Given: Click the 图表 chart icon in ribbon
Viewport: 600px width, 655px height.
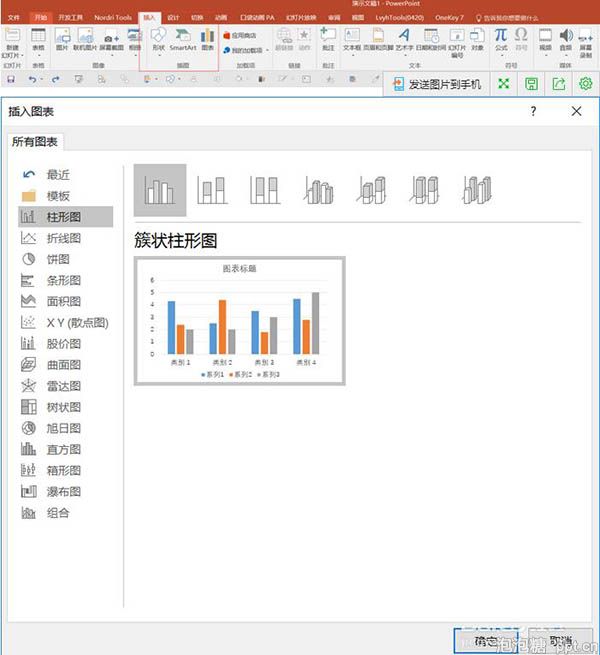Looking at the screenshot, I should click(208, 39).
